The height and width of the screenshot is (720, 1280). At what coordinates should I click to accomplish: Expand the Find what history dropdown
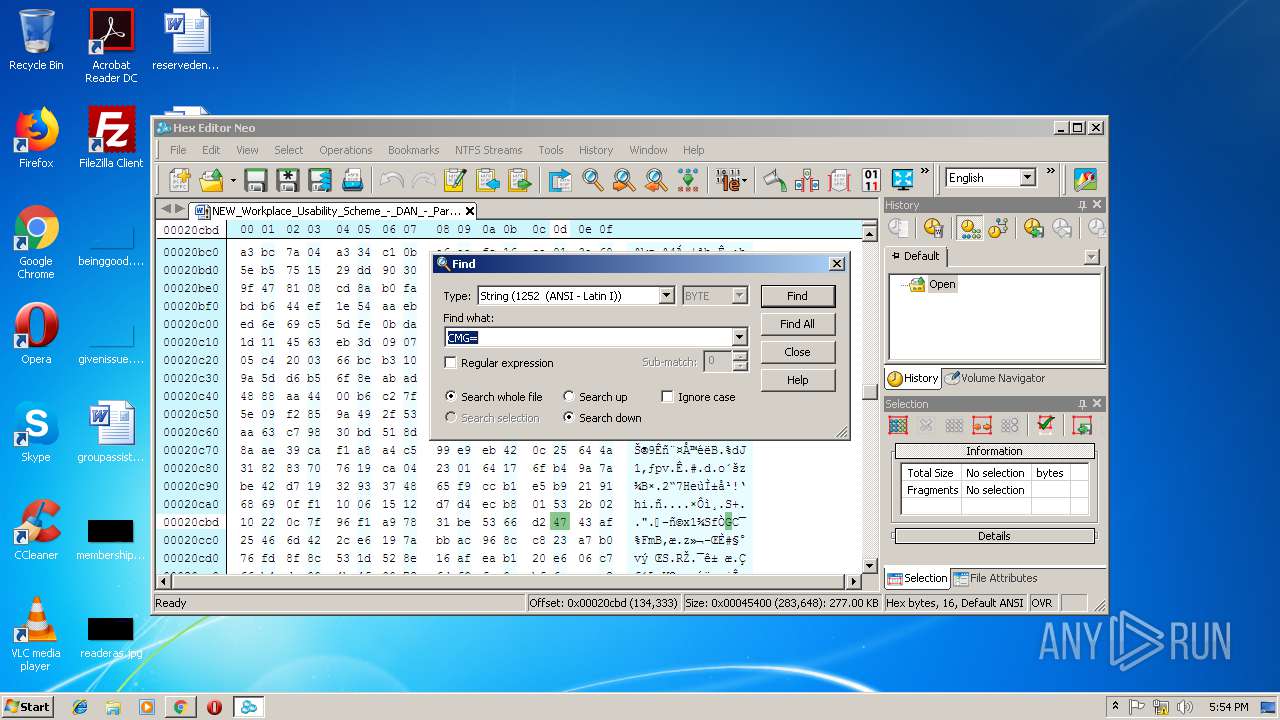739,338
